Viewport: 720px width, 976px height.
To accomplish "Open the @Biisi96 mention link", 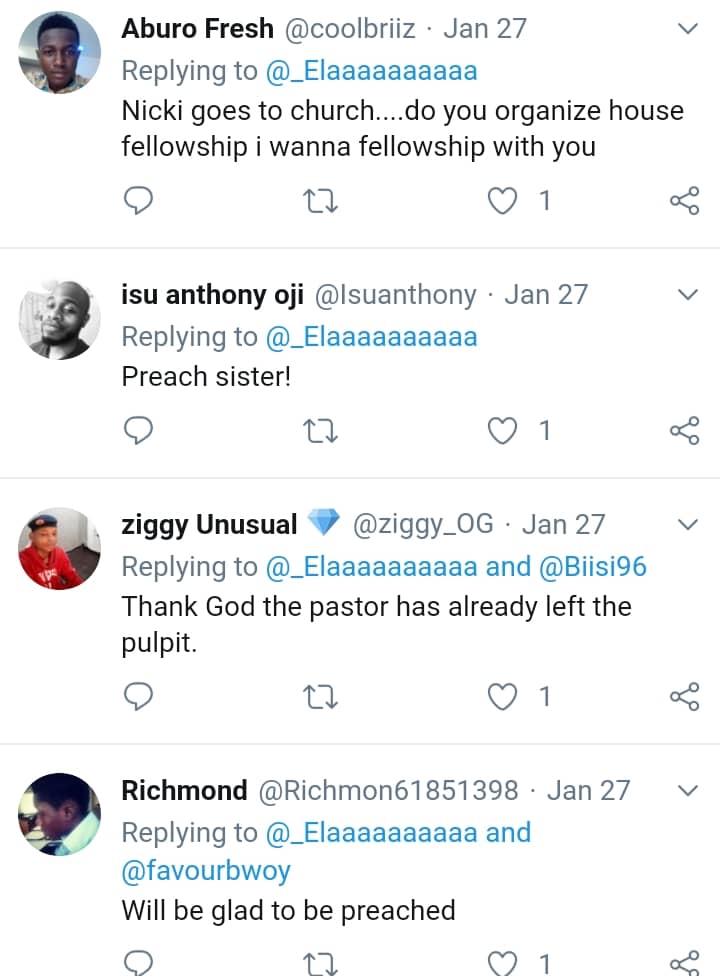I will pyautogui.click(x=592, y=567).
